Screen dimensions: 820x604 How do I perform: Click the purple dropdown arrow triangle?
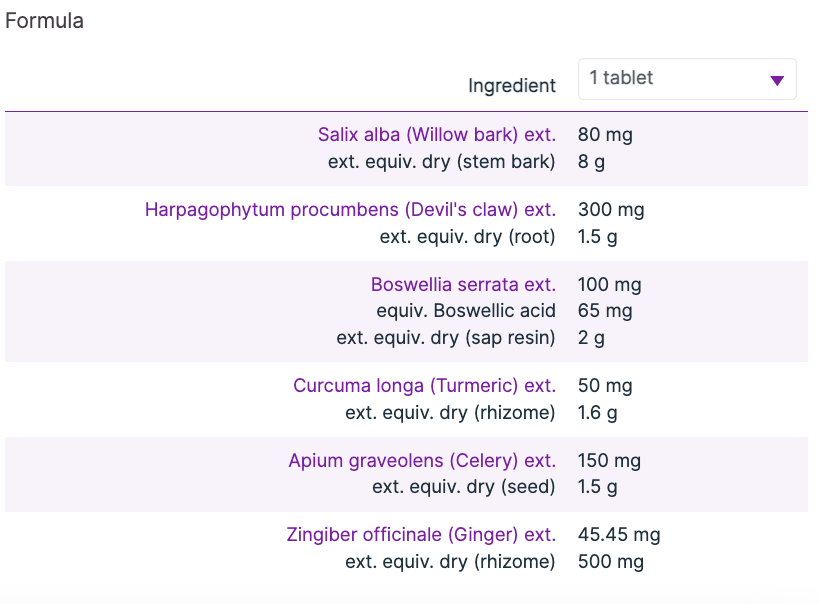click(777, 81)
